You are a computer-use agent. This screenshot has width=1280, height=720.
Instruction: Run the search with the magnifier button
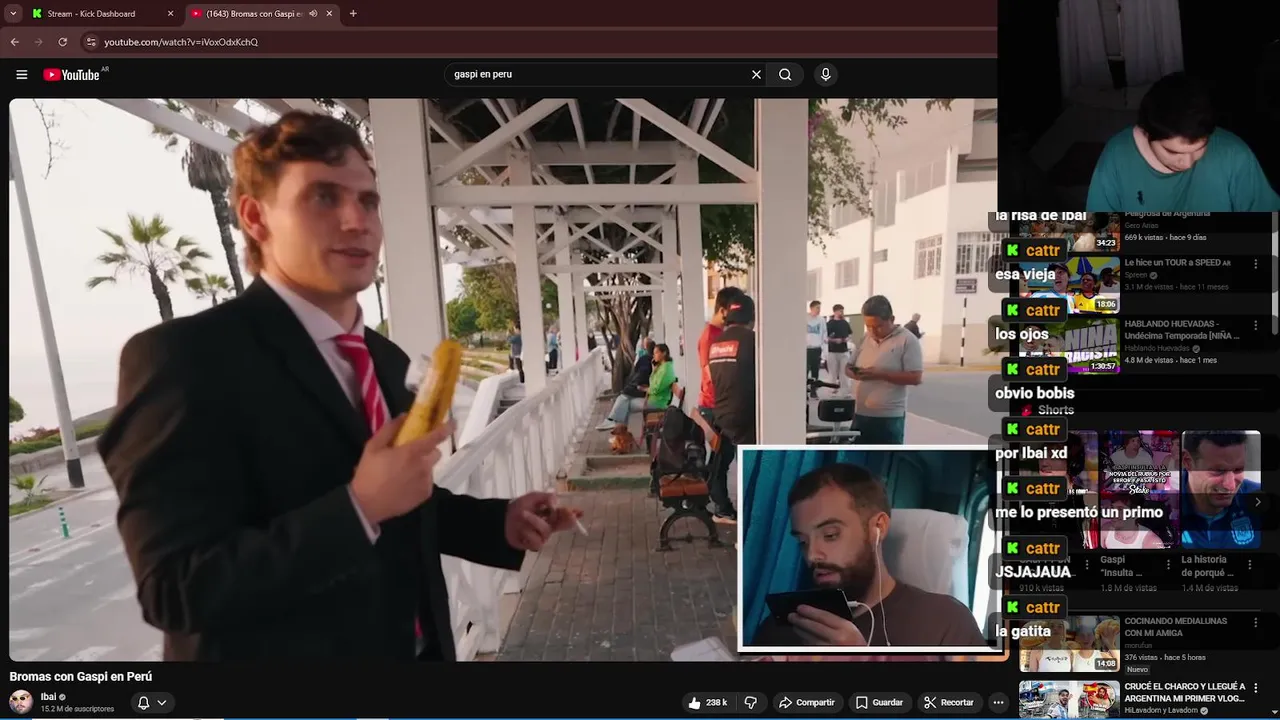coord(786,74)
